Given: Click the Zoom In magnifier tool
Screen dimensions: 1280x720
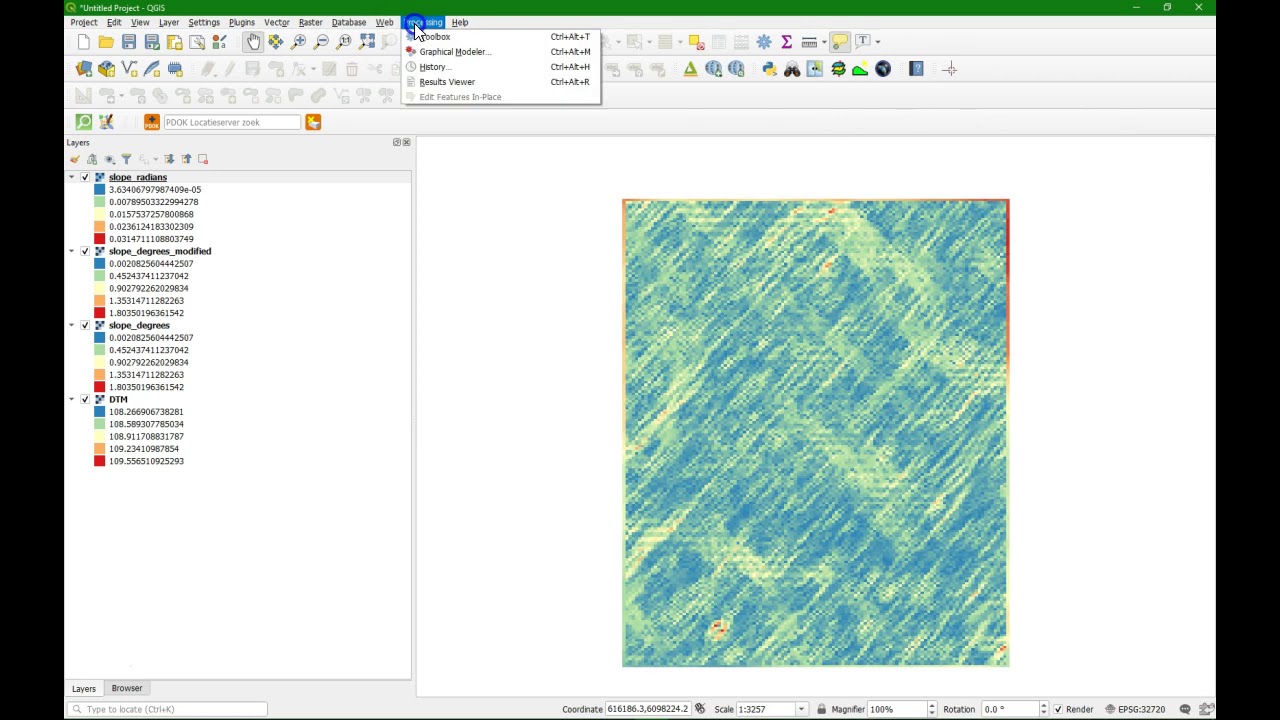Looking at the screenshot, I should click(298, 42).
